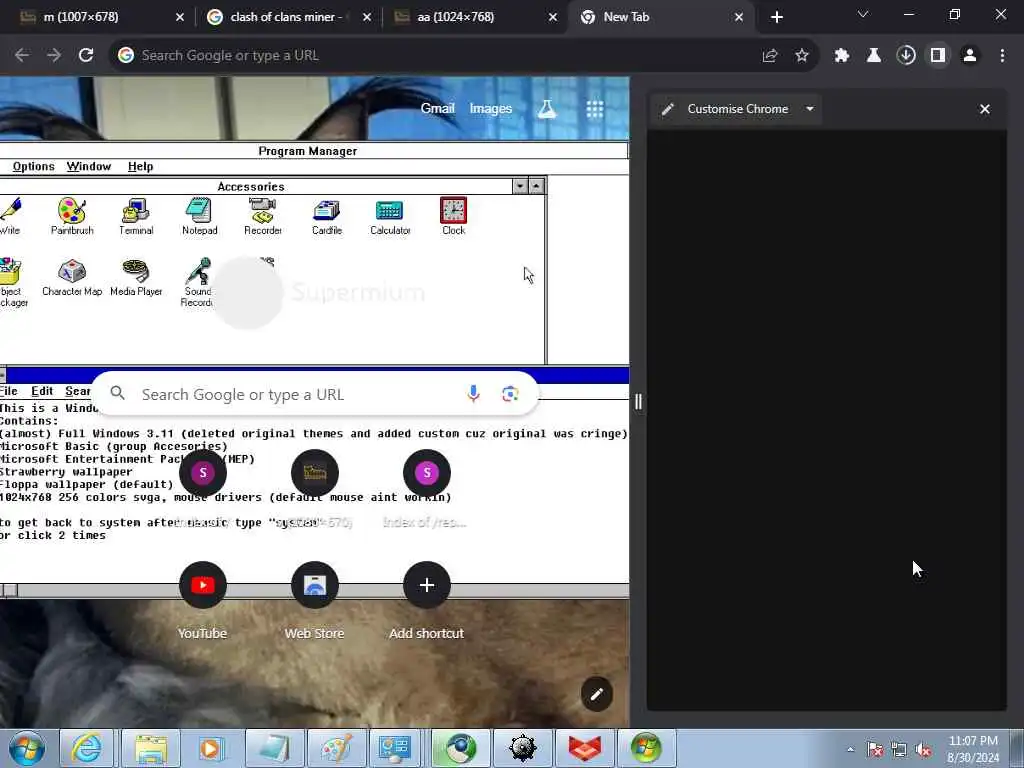Switch to the clash of clans miner tab

pyautogui.click(x=289, y=17)
